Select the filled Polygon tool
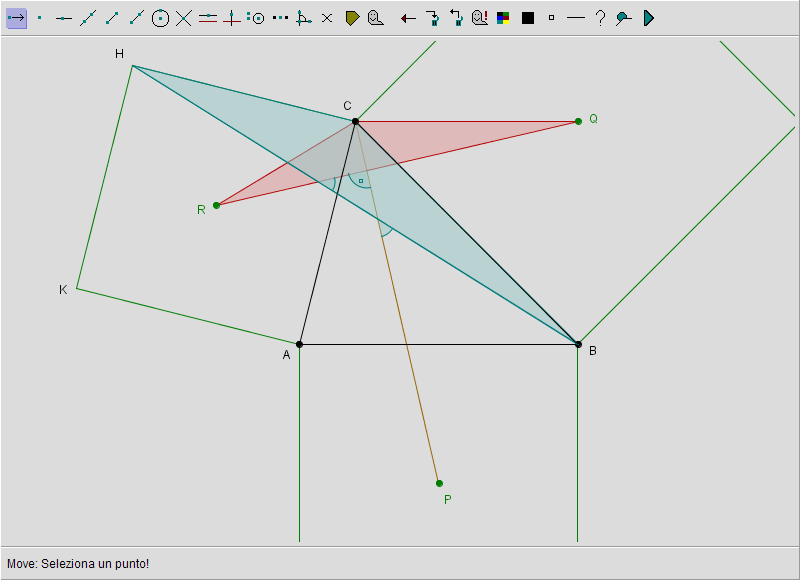 pos(352,18)
